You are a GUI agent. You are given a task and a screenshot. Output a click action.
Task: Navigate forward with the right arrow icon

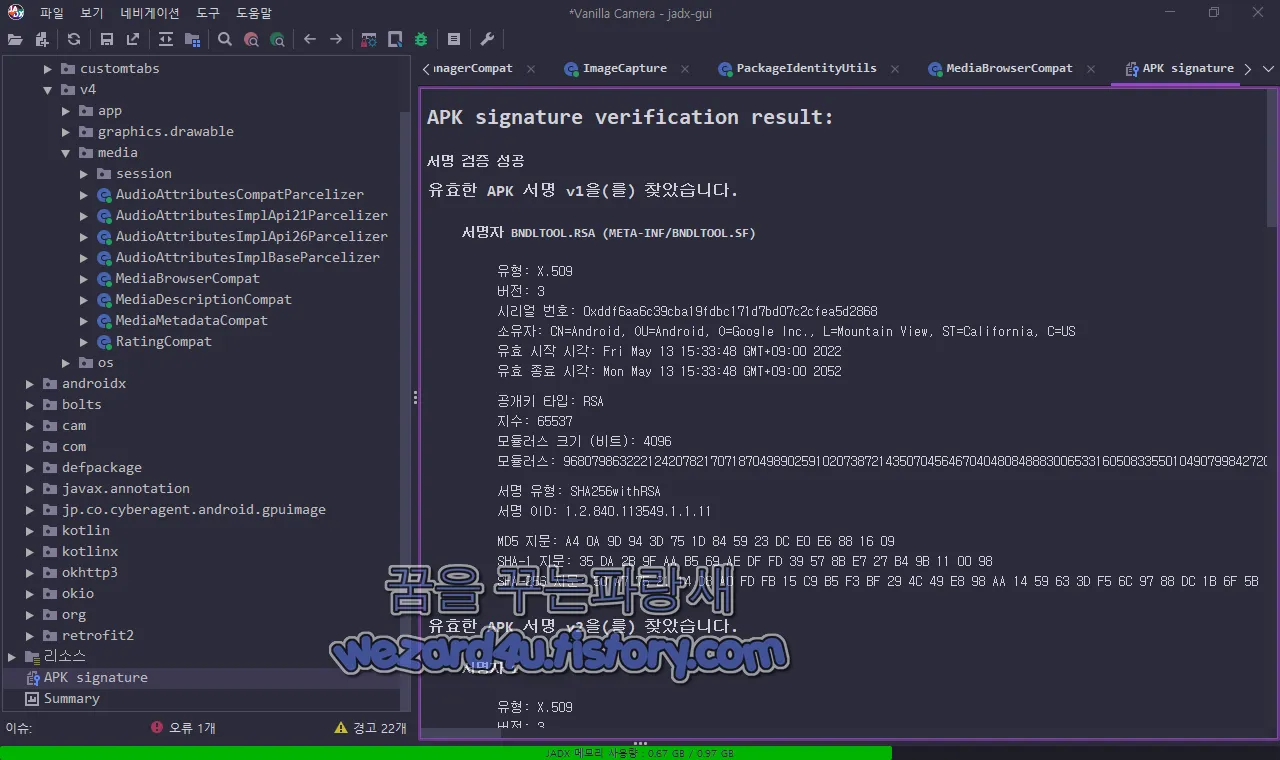click(336, 40)
